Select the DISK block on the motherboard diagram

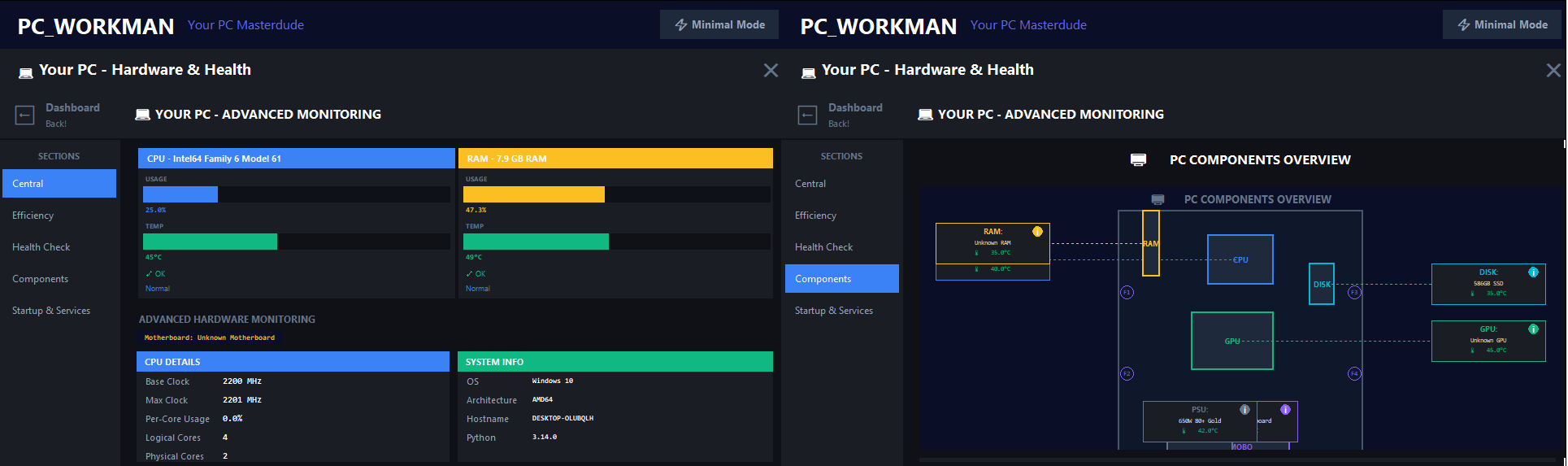coord(1322,284)
